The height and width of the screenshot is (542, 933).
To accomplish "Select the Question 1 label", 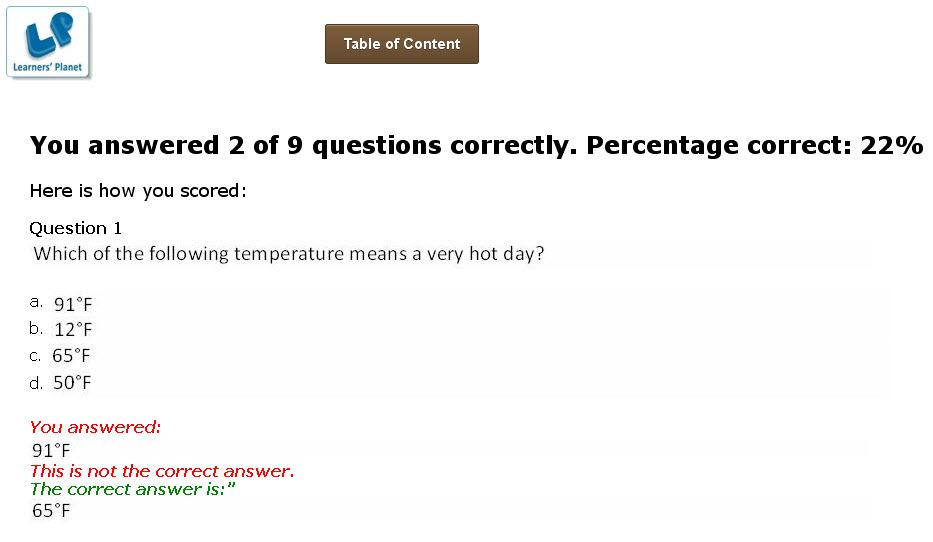I will point(76,228).
